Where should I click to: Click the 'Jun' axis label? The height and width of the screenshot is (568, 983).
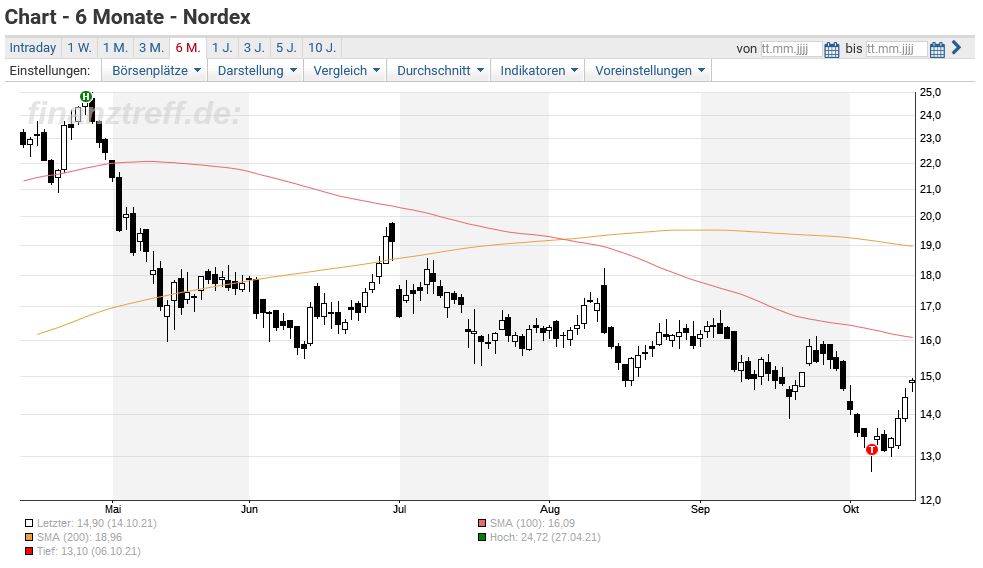[x=250, y=509]
